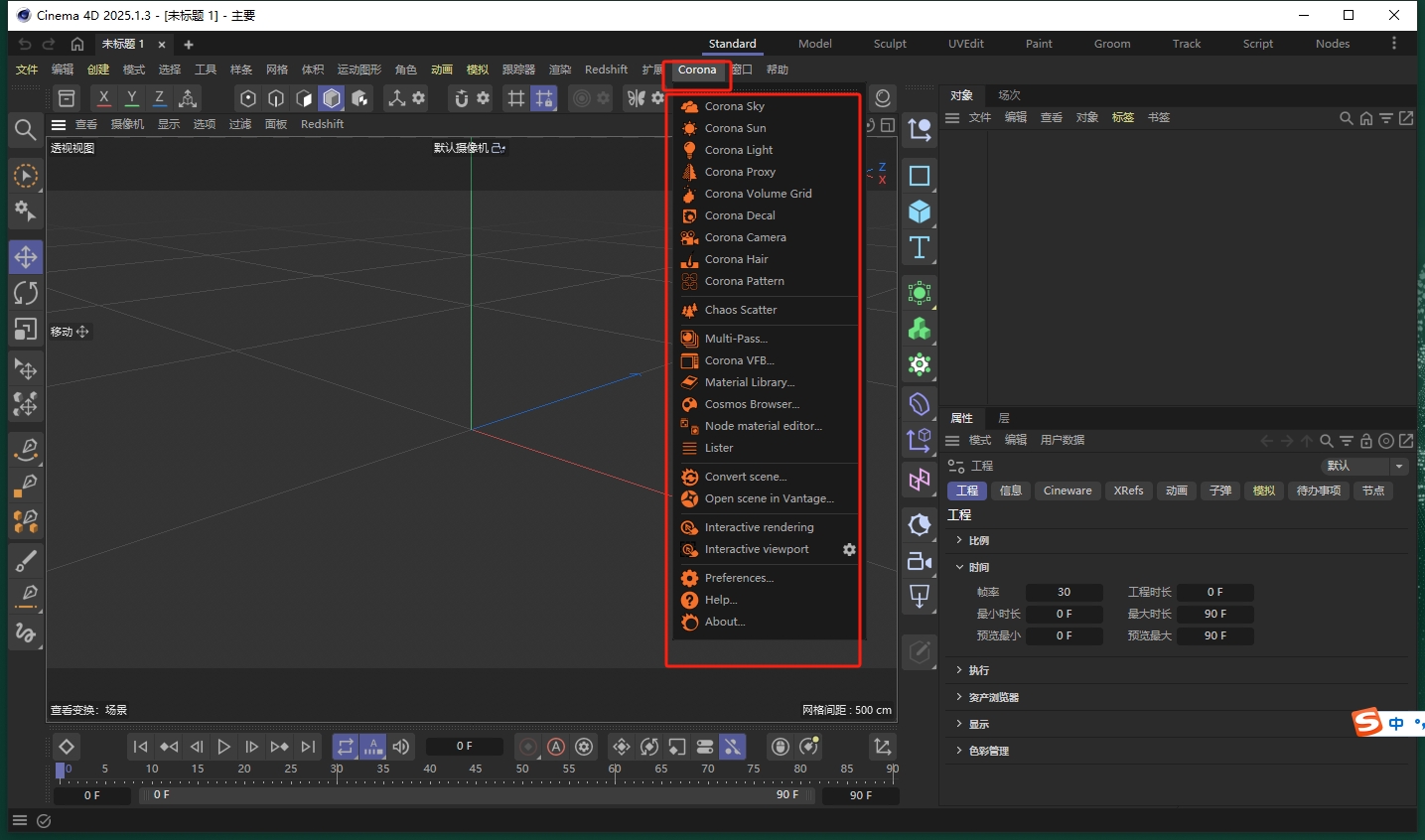
Task: Choose the Text spline tool icon
Action: [x=920, y=247]
